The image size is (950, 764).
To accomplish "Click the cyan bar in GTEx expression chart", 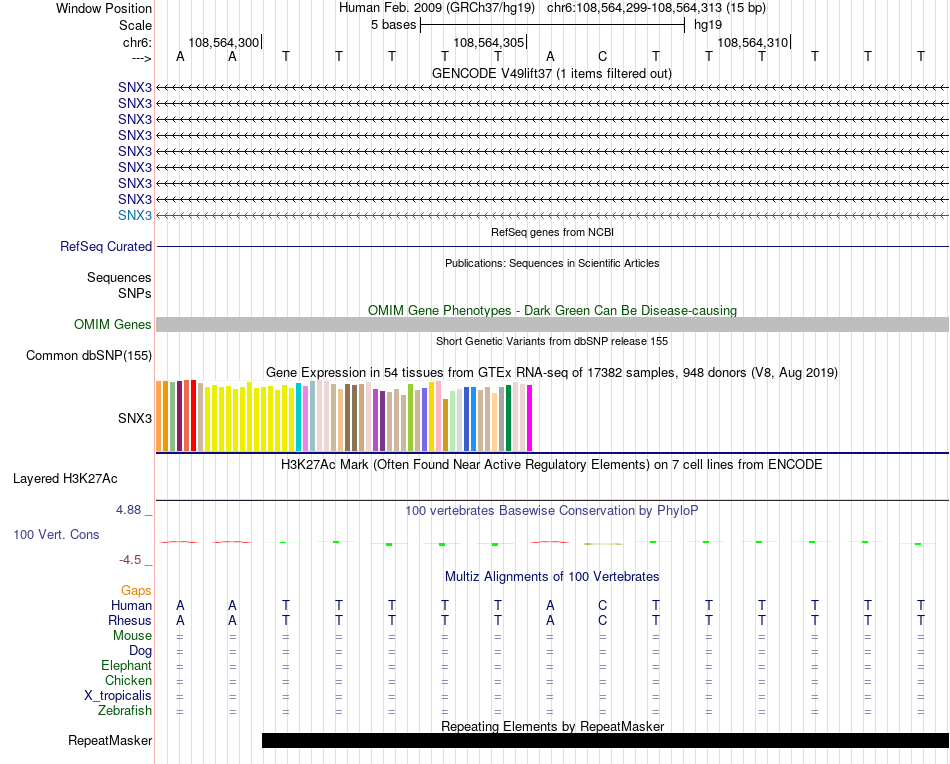I will 299,417.
